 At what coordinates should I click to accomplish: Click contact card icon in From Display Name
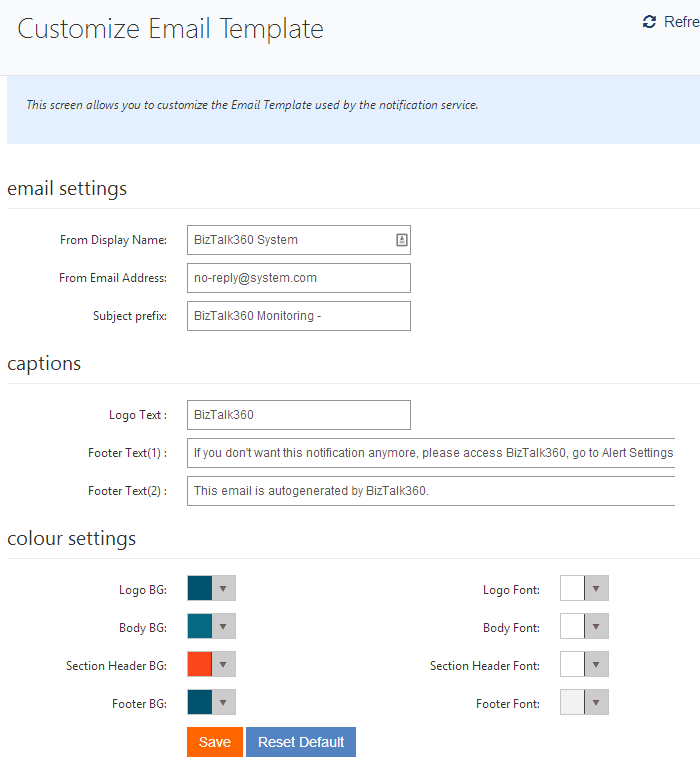point(401,240)
